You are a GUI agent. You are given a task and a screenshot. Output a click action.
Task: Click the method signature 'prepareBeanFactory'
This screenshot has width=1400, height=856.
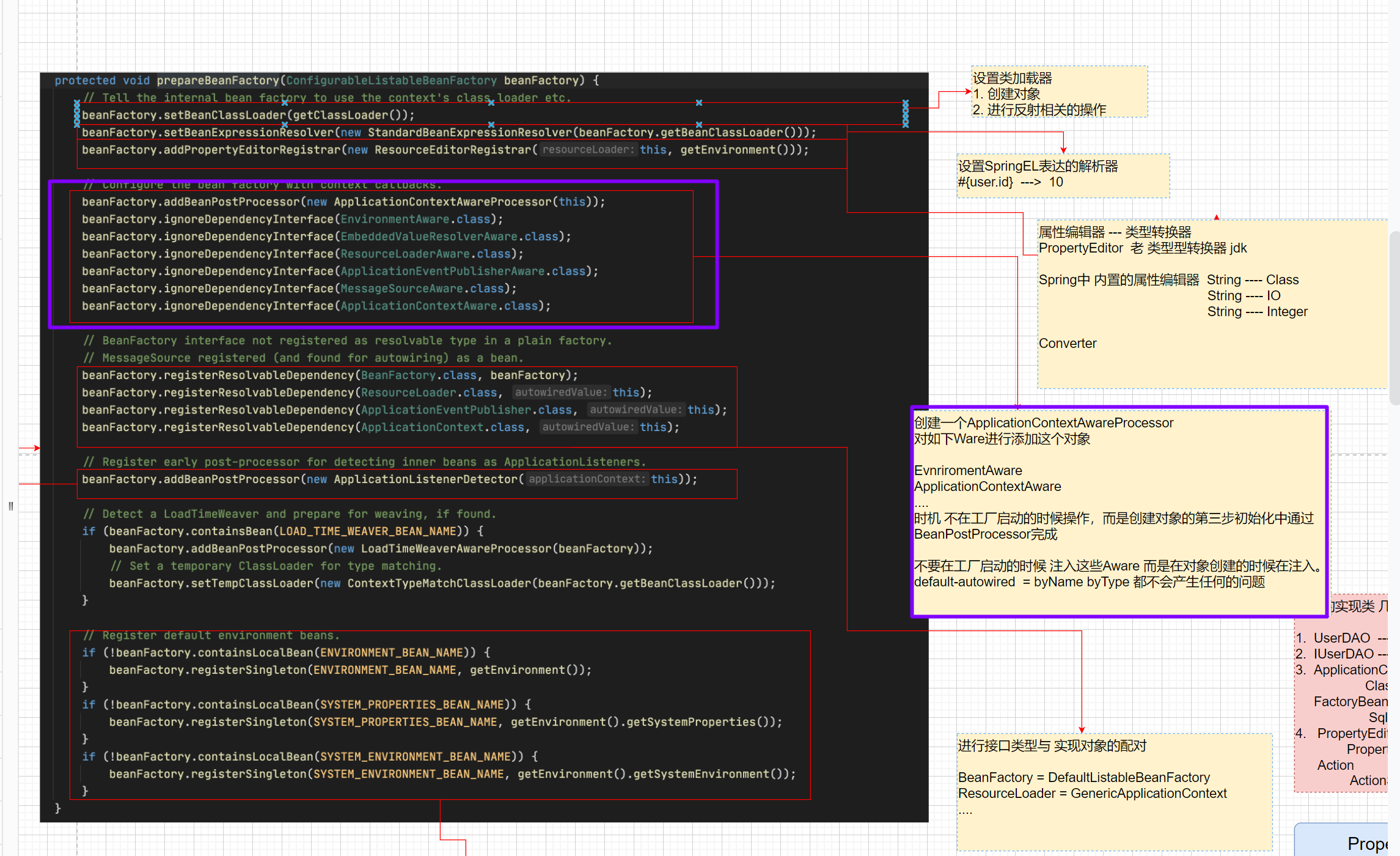coord(218,80)
